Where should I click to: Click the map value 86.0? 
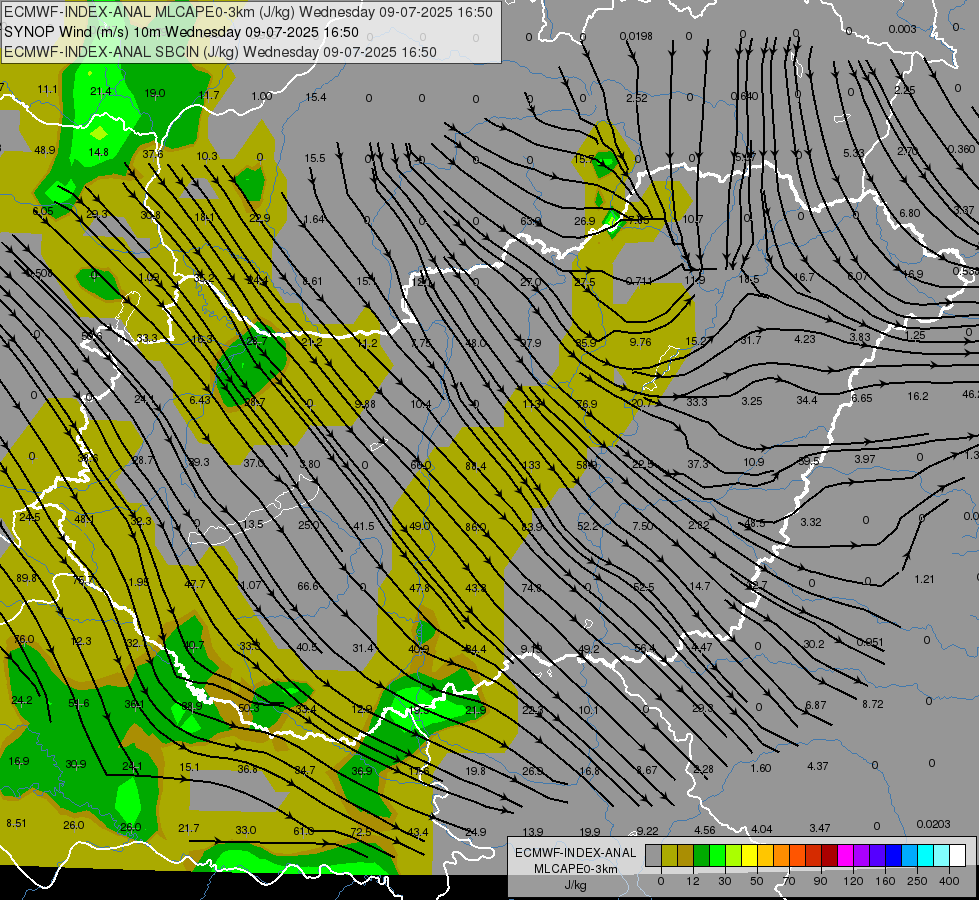pos(476,527)
